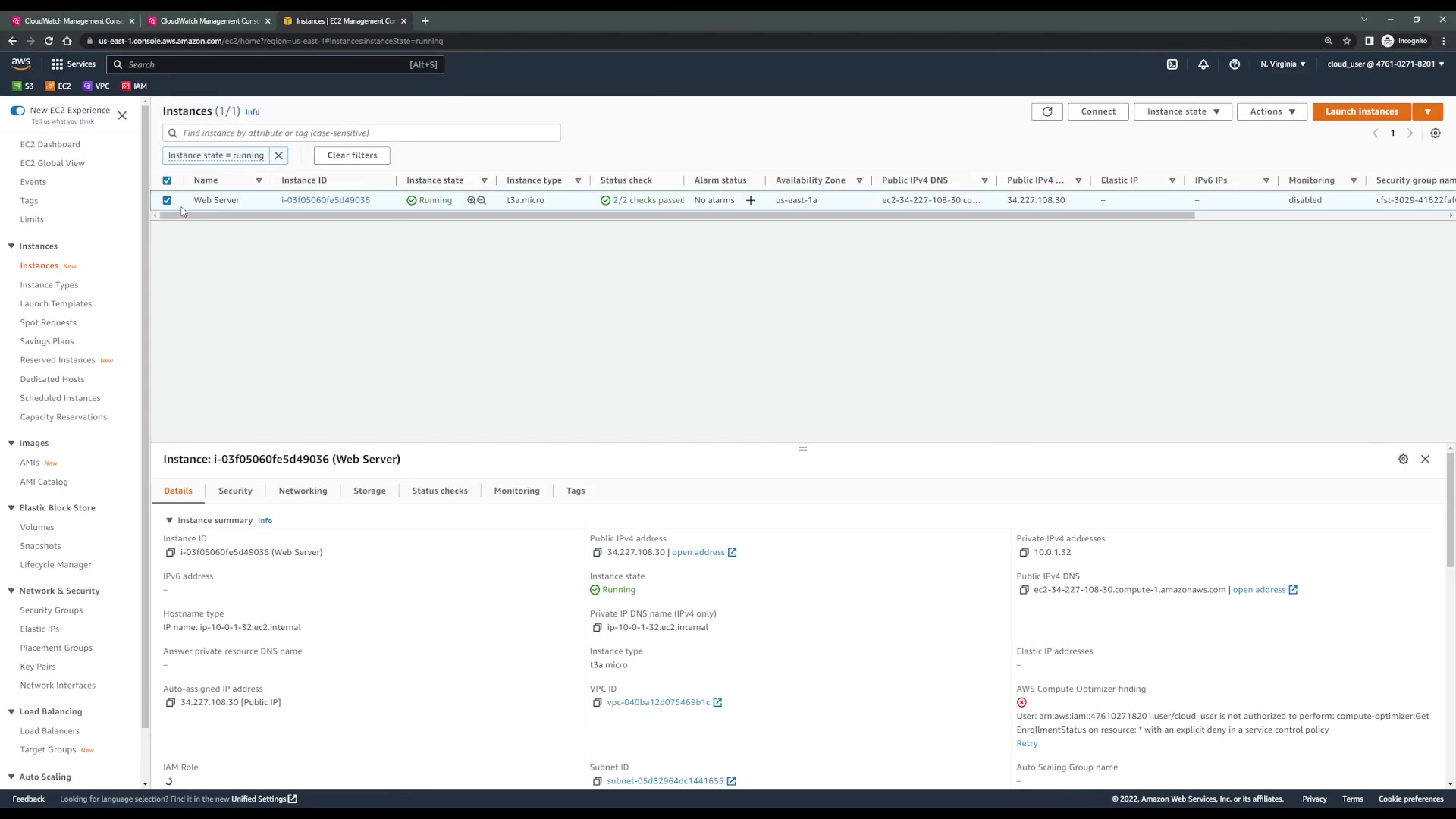
Task: Open the vpc-040ba12d075469b1c link
Action: coord(657,703)
